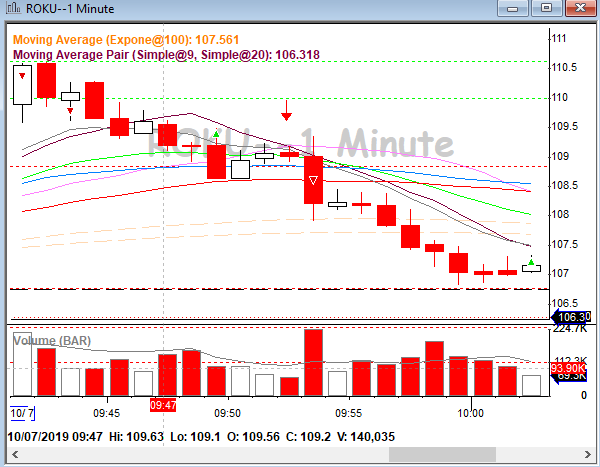
Task: Minimize the ROKU chart window
Action: point(517,9)
